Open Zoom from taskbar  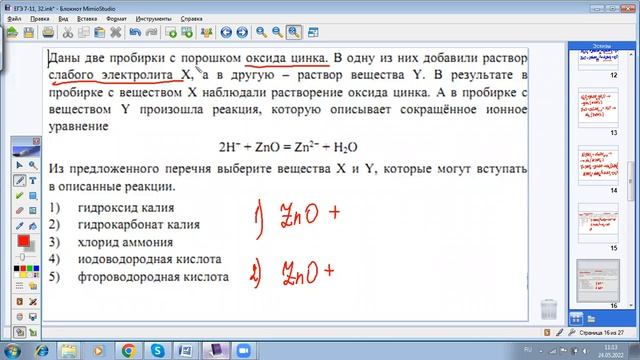pyautogui.click(x=243, y=351)
